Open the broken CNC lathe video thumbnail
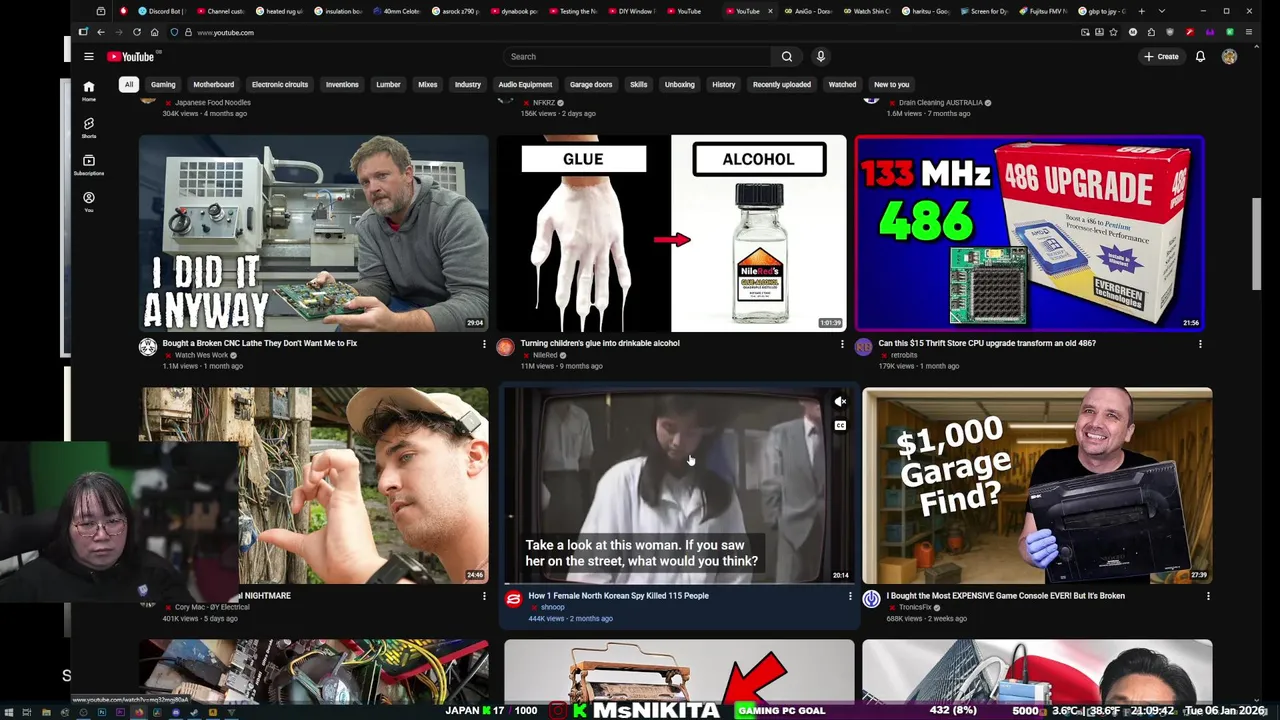 click(x=313, y=233)
